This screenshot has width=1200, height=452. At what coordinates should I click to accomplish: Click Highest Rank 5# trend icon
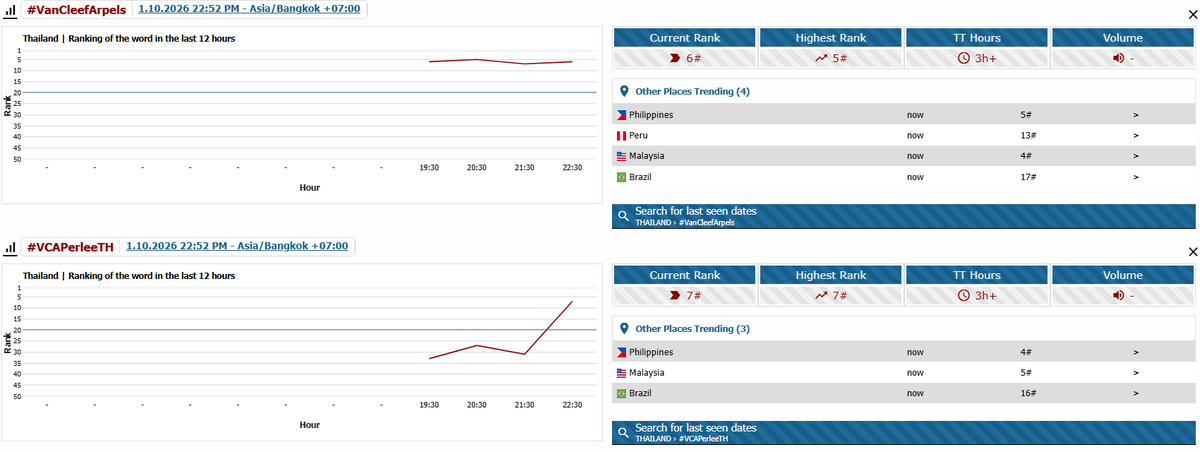(822, 58)
